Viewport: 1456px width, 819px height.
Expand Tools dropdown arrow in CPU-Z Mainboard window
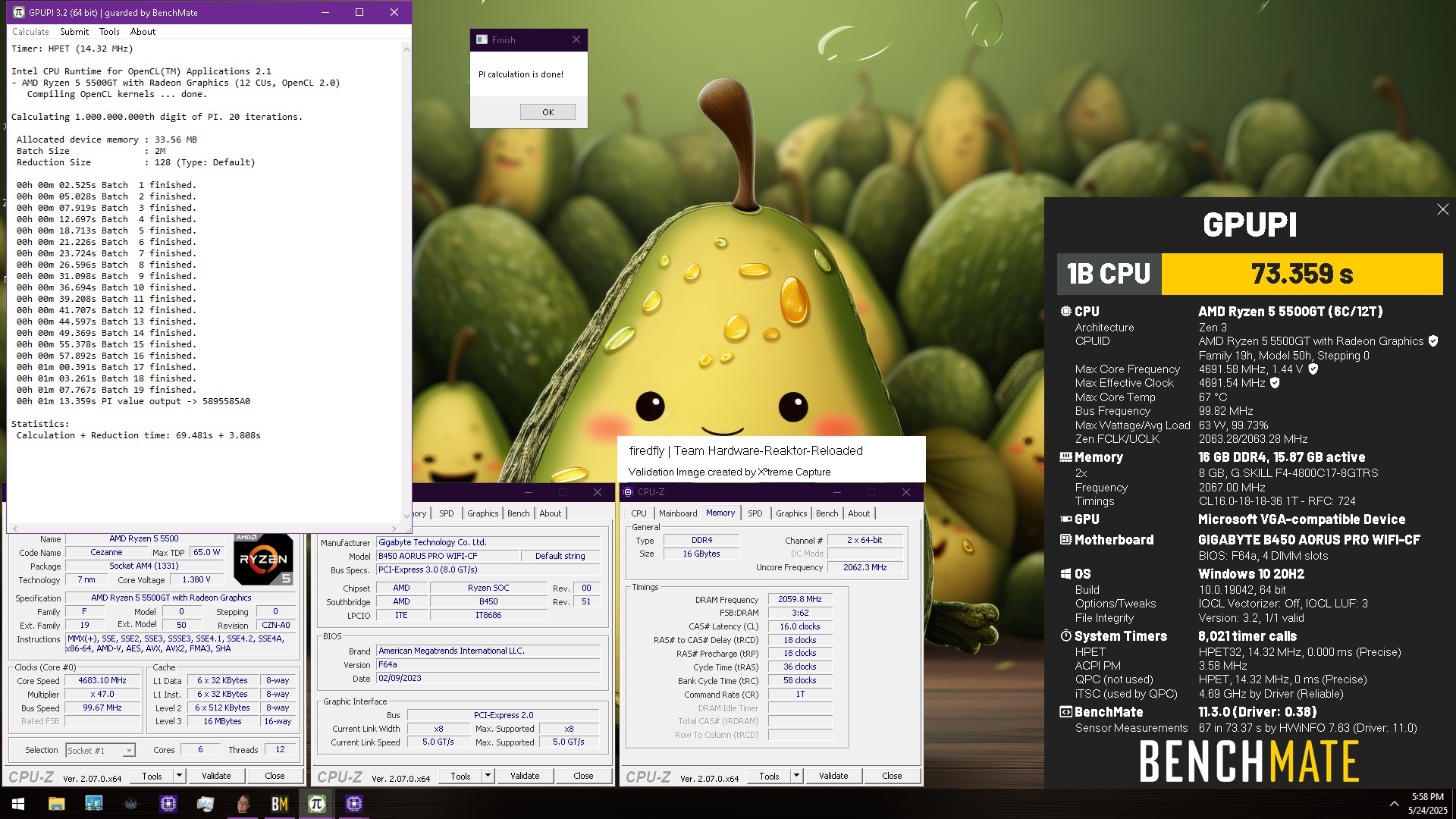click(488, 776)
